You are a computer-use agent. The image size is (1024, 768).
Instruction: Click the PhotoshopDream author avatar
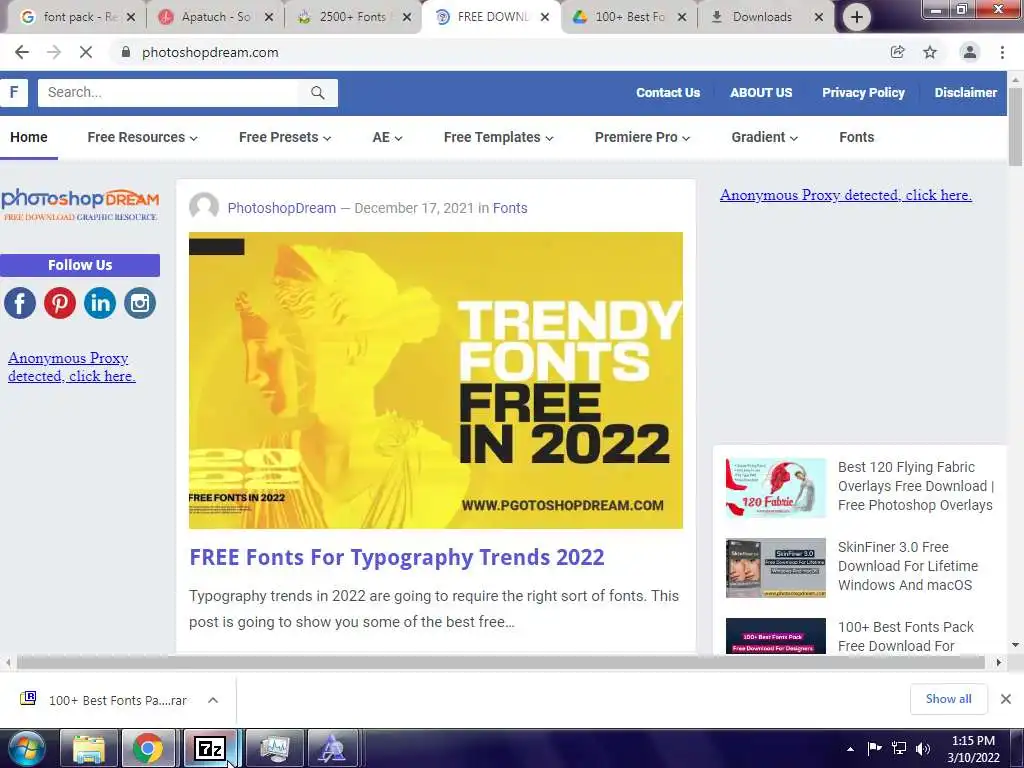coord(204,208)
